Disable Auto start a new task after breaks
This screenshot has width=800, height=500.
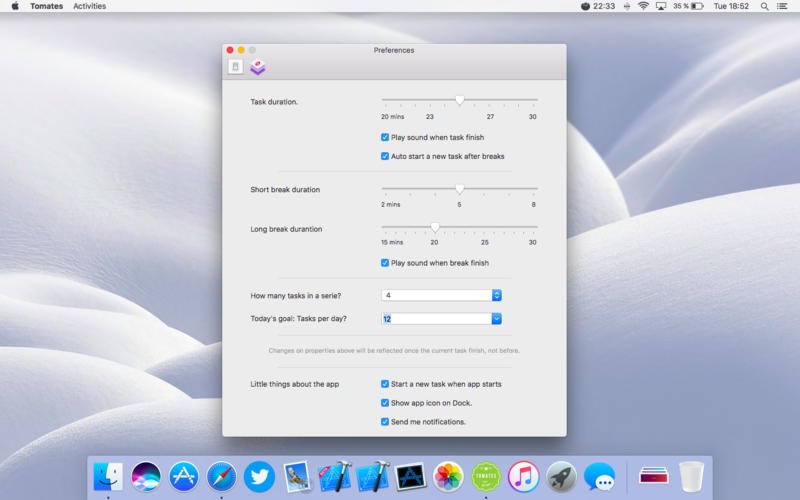(x=385, y=156)
